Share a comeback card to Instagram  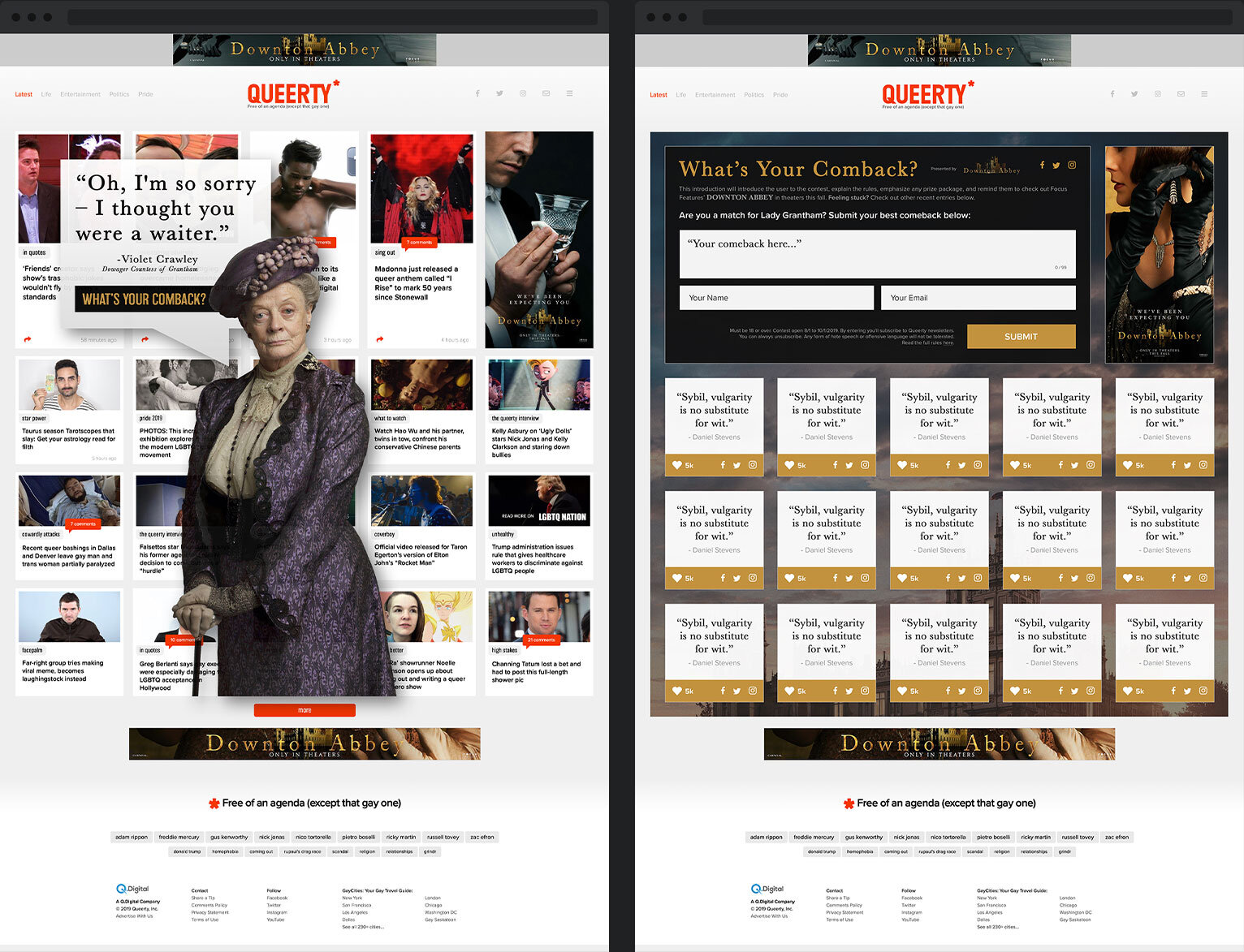[752, 465]
